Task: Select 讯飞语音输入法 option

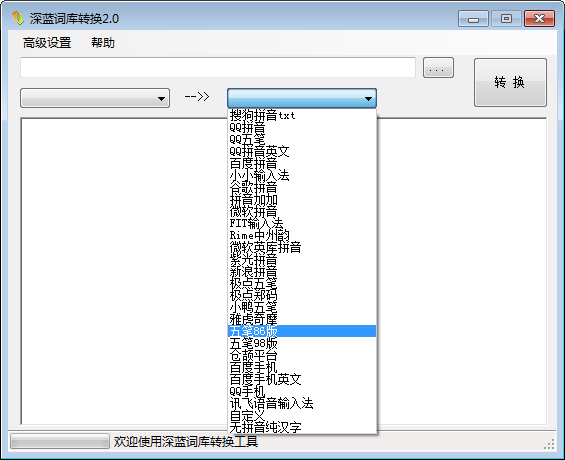Action: pos(302,403)
